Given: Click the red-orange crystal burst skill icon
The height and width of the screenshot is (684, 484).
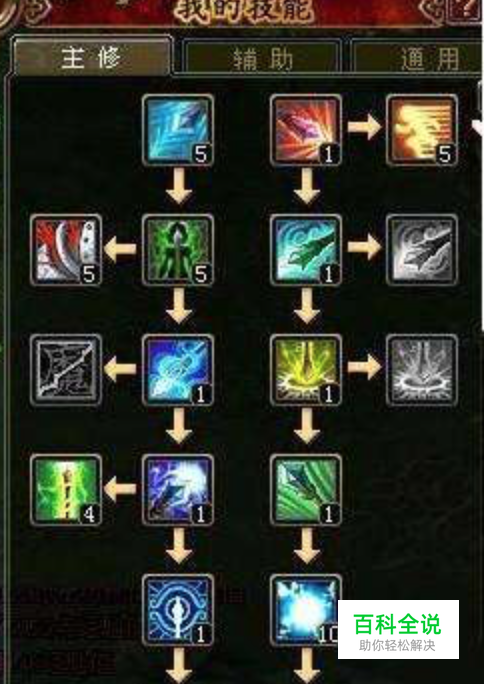Looking at the screenshot, I should [306, 130].
